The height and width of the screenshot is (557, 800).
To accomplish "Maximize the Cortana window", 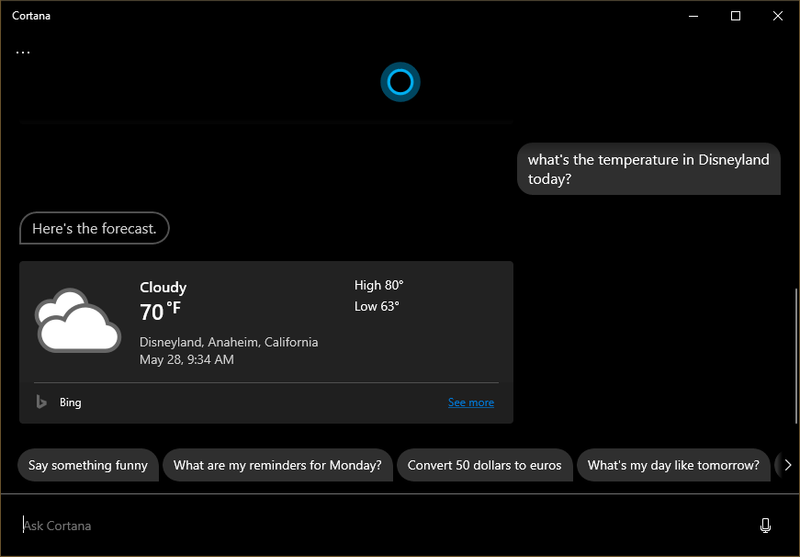I will coord(735,16).
